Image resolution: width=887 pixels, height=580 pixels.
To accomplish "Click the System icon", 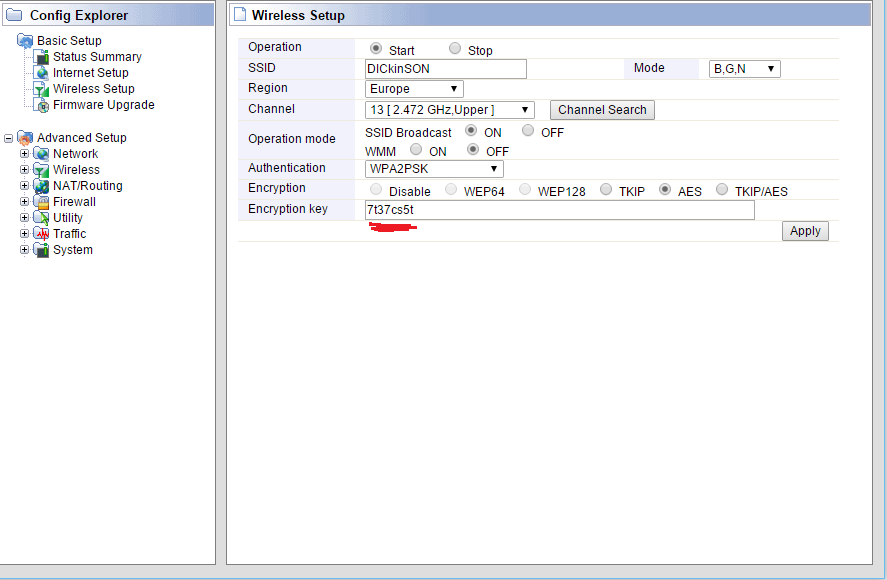I will click(41, 250).
